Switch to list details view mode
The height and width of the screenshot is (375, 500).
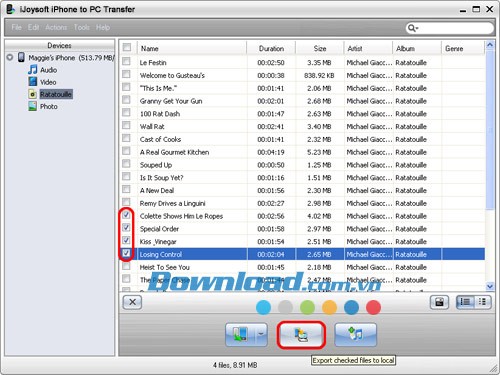click(465, 302)
